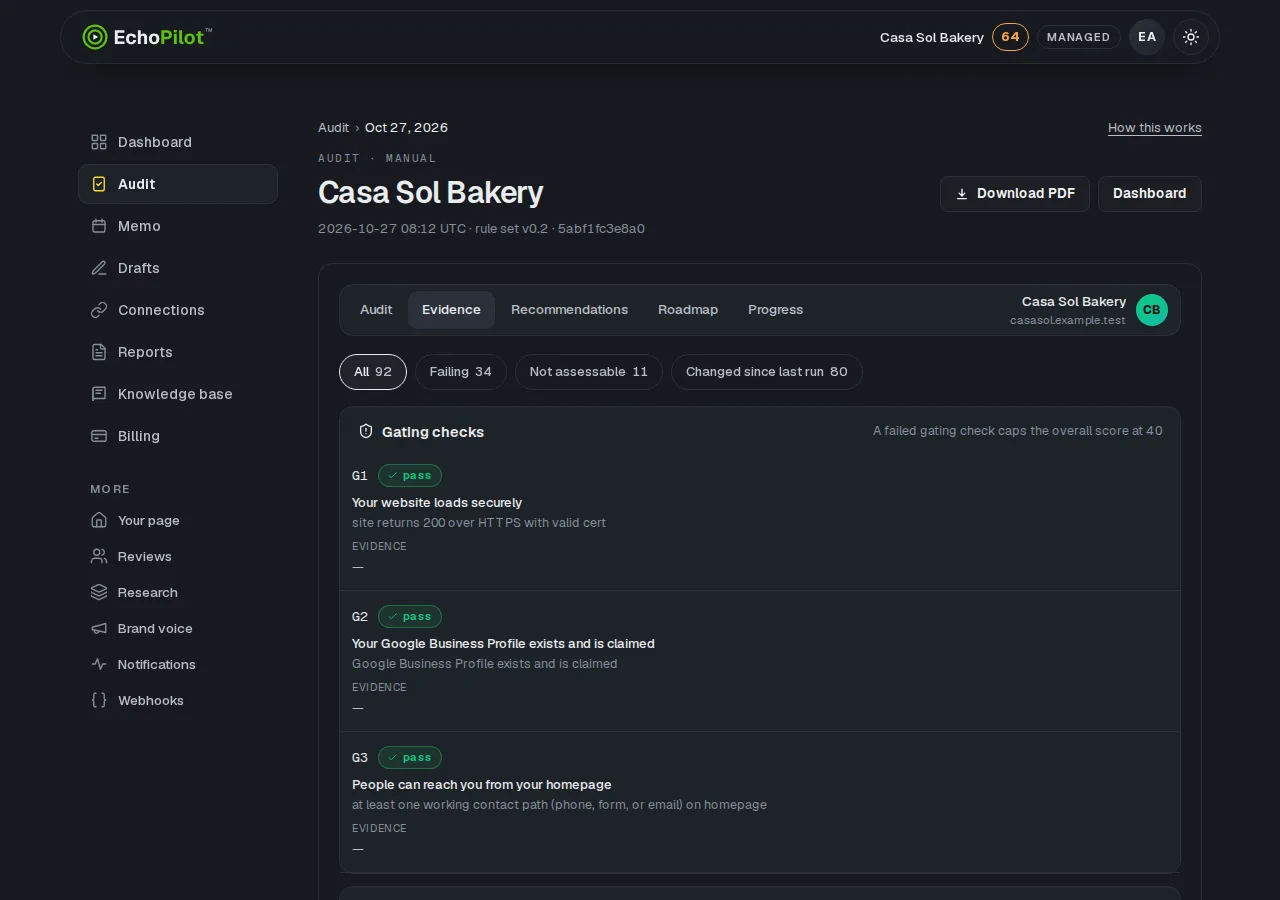Screen dimensions: 1280x900
Task: Click the Webhooks braces icon
Action: (99, 700)
